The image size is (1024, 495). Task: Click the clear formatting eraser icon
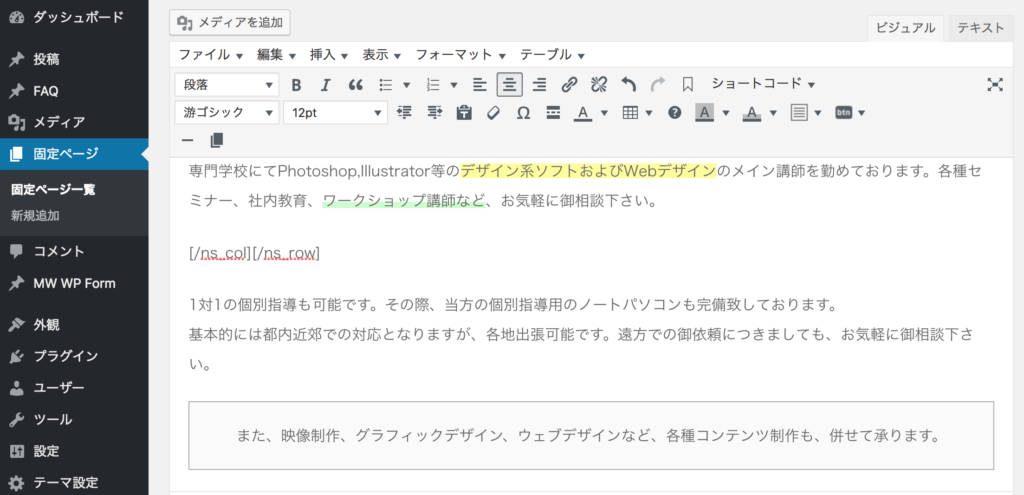click(493, 113)
